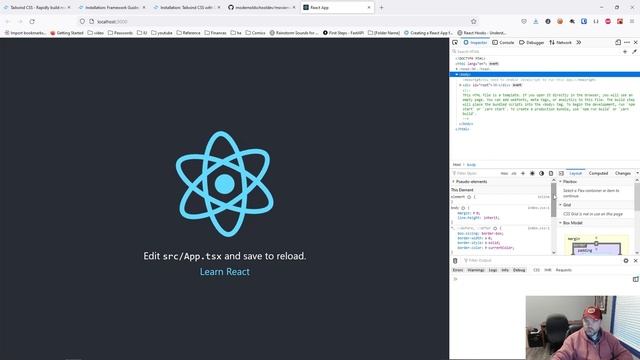The width and height of the screenshot is (640, 360).
Task: Toggle :hov pseudo-class panel
Action: [504, 173]
